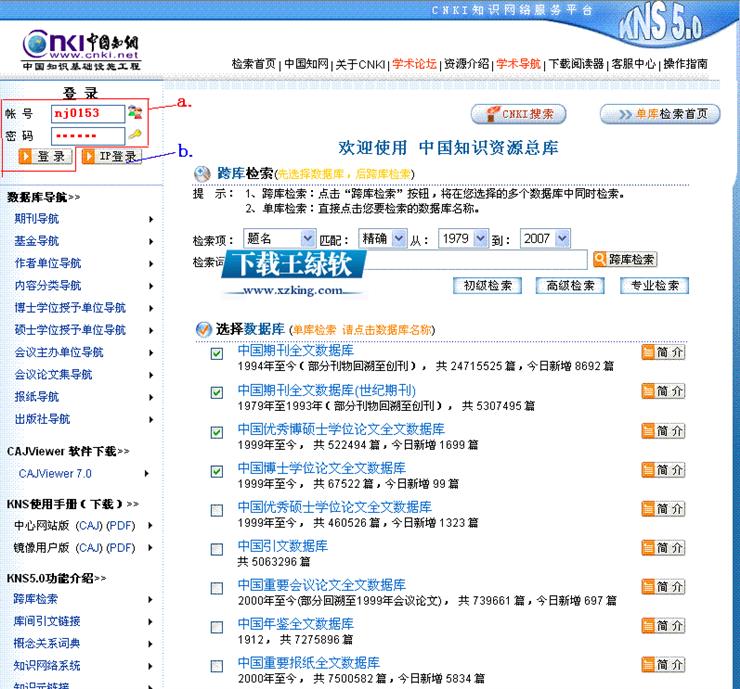
Task: Open 简介 for 中国优秀硕士学位论文全文数据库
Action: coord(663,509)
